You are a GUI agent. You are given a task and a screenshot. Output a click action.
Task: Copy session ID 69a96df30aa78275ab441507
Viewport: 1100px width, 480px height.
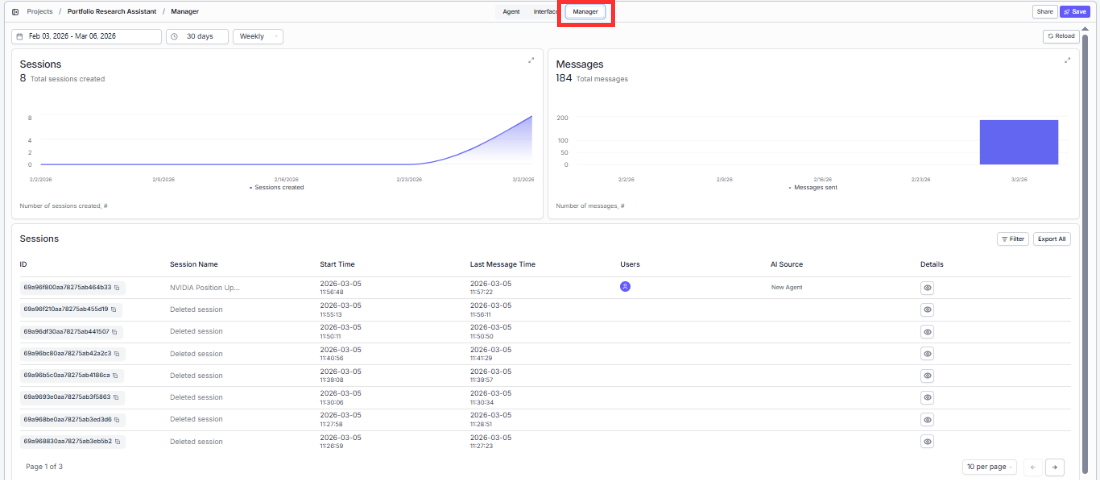116,331
